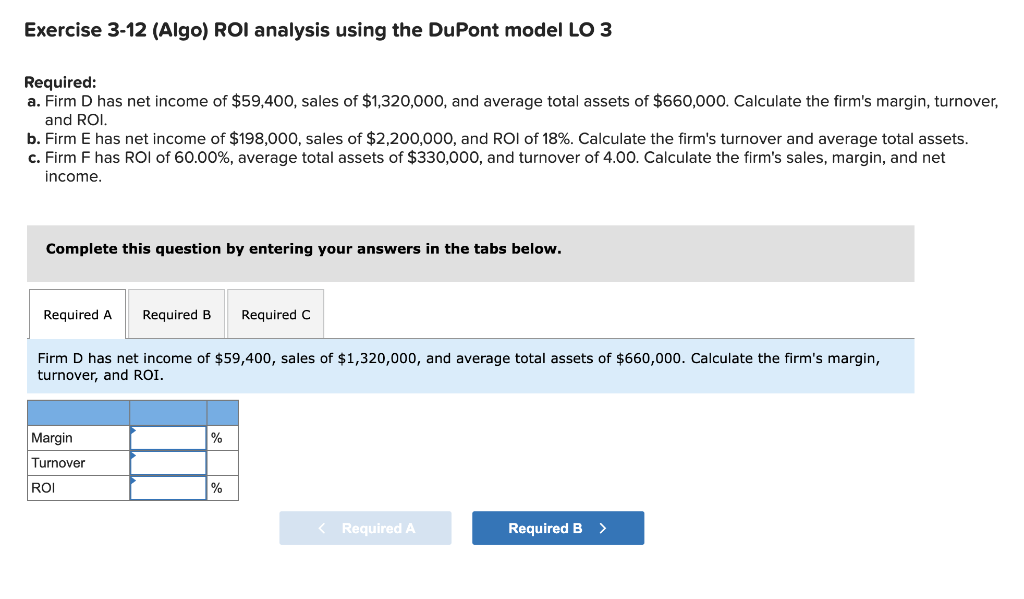Click the blue triangle marker in Margin cell
Viewport: 1024px width, 599px height.
click(x=132, y=431)
